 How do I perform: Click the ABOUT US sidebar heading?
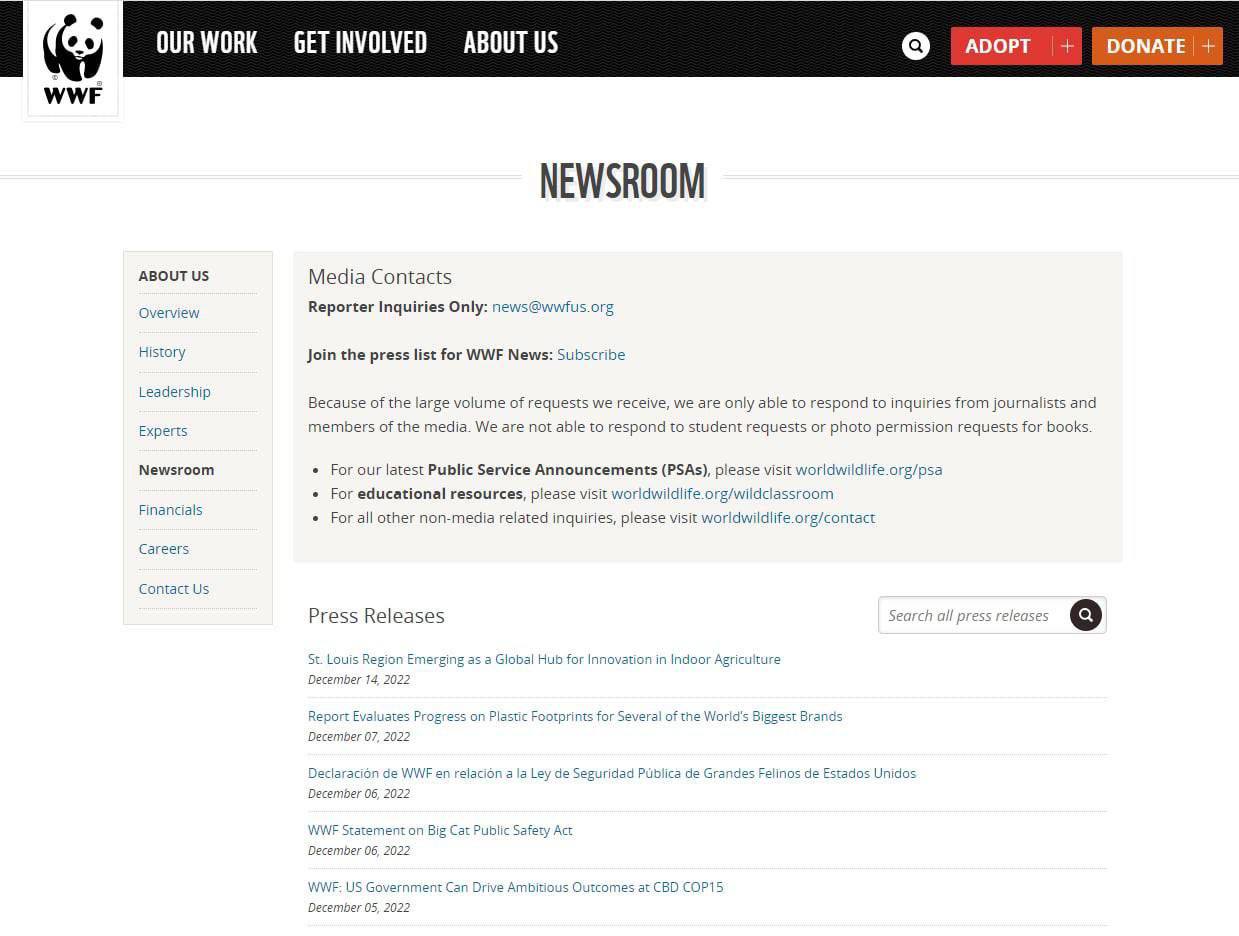pyautogui.click(x=174, y=276)
